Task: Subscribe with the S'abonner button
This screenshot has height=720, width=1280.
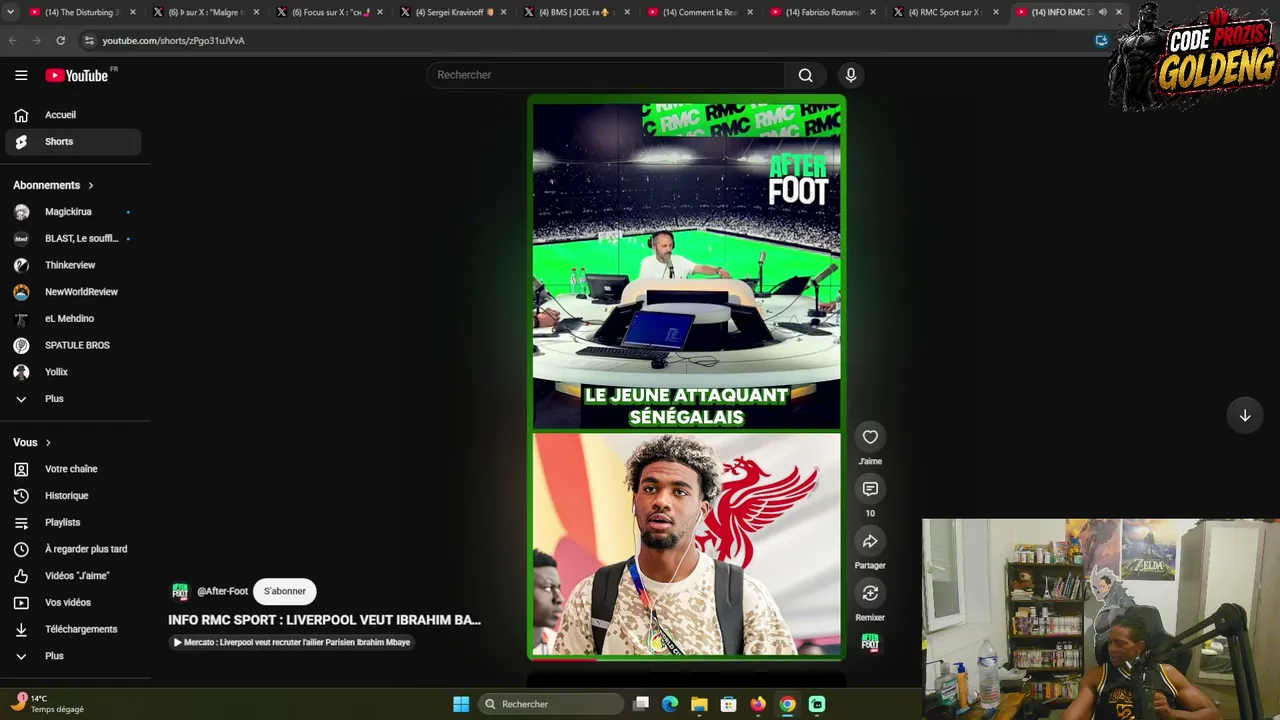Action: [285, 591]
